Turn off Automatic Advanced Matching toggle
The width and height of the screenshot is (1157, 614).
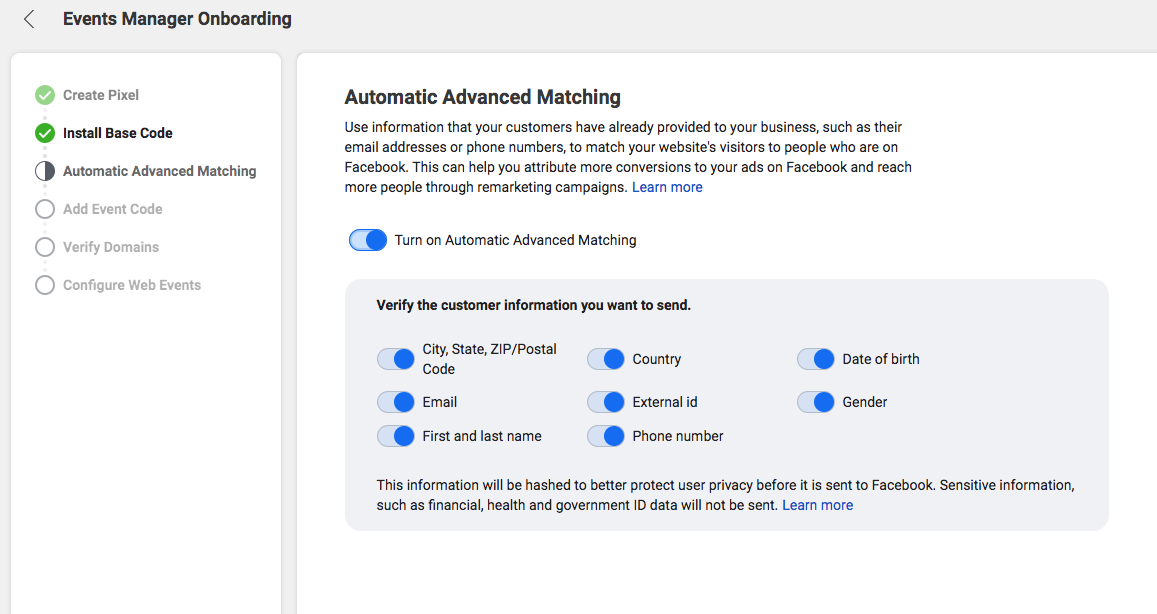pyautogui.click(x=368, y=240)
